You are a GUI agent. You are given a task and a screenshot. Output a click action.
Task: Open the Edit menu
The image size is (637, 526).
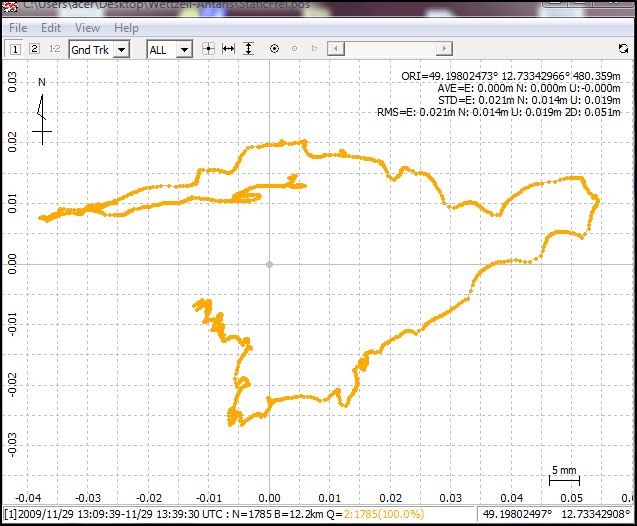pyautogui.click(x=51, y=28)
